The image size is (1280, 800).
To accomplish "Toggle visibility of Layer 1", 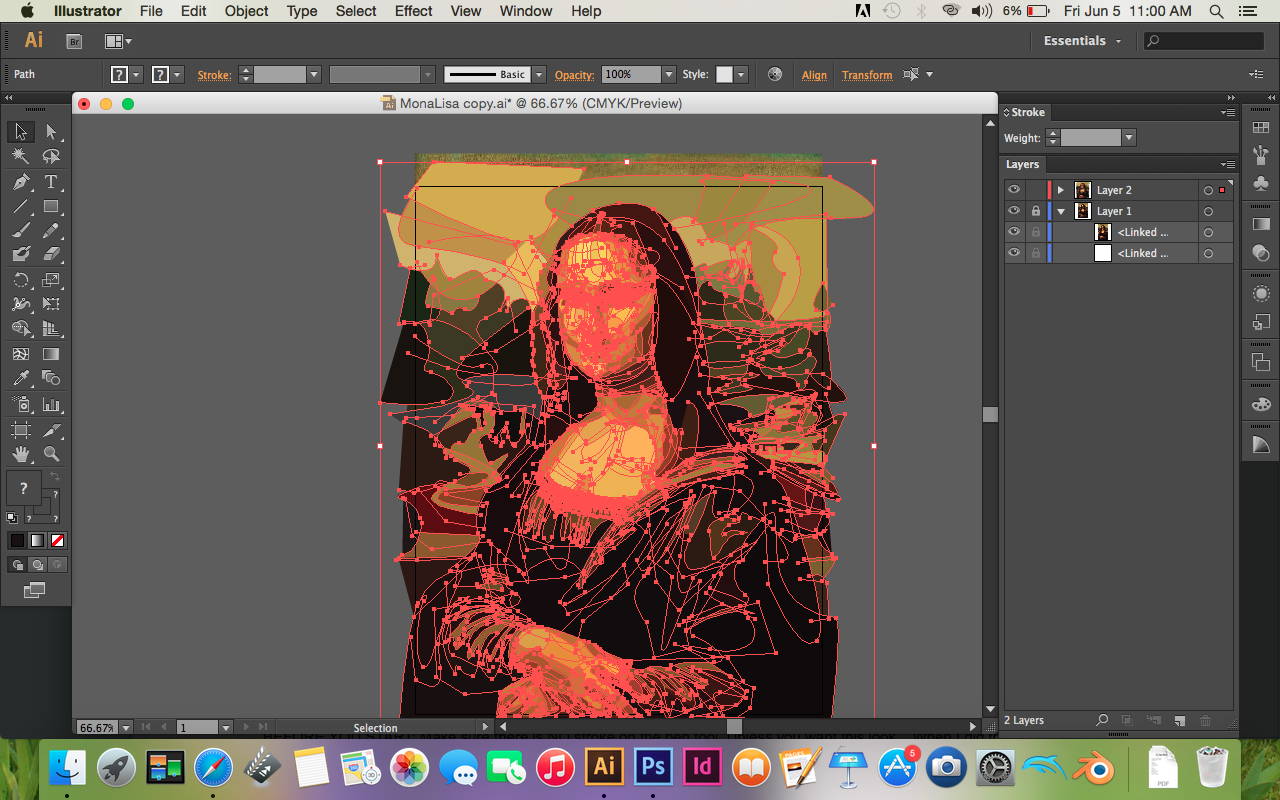I will pos(1014,211).
